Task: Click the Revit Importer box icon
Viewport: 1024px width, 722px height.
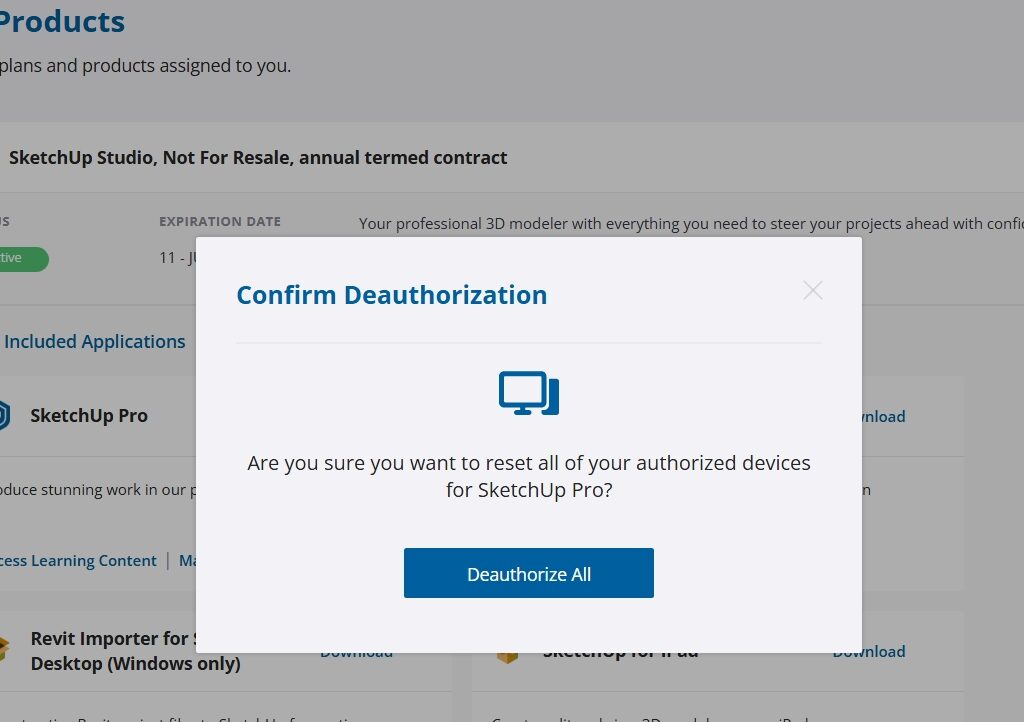Action: [x=4, y=650]
